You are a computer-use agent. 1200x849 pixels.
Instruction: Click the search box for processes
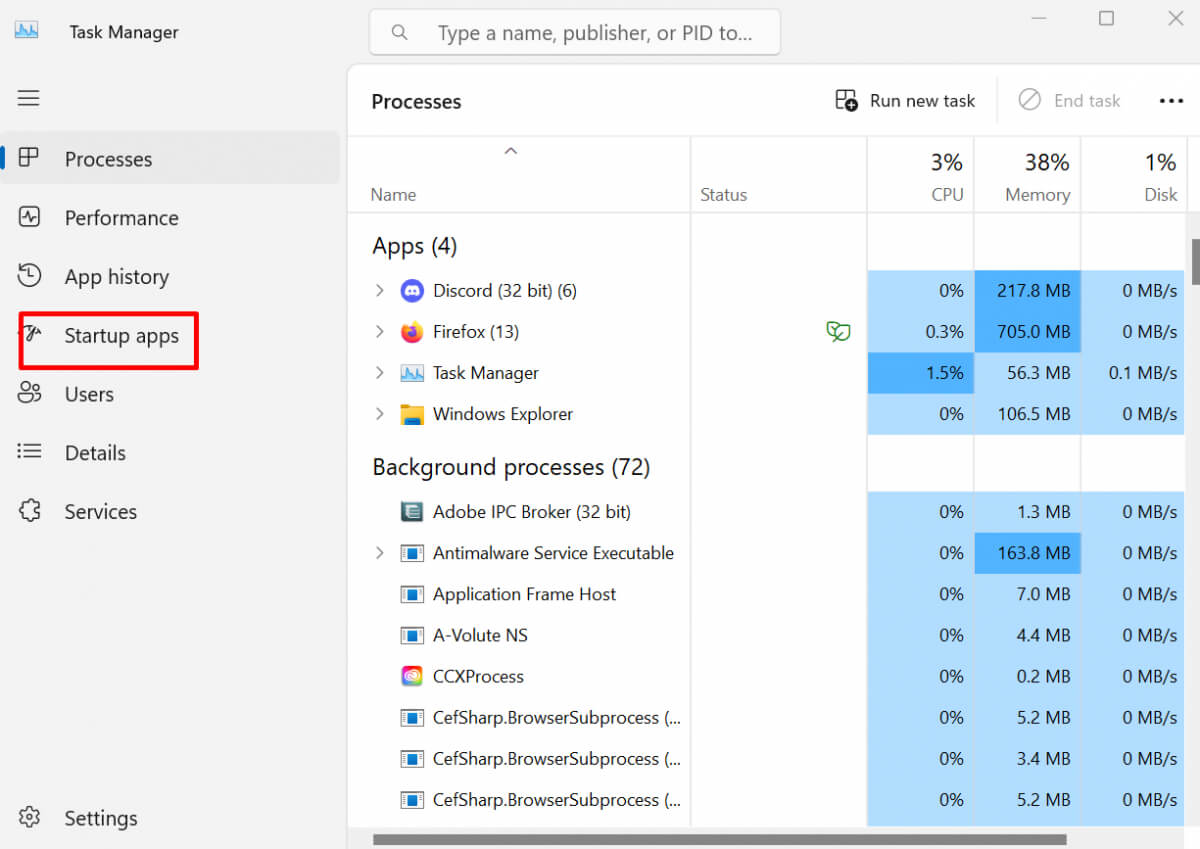[x=590, y=33]
